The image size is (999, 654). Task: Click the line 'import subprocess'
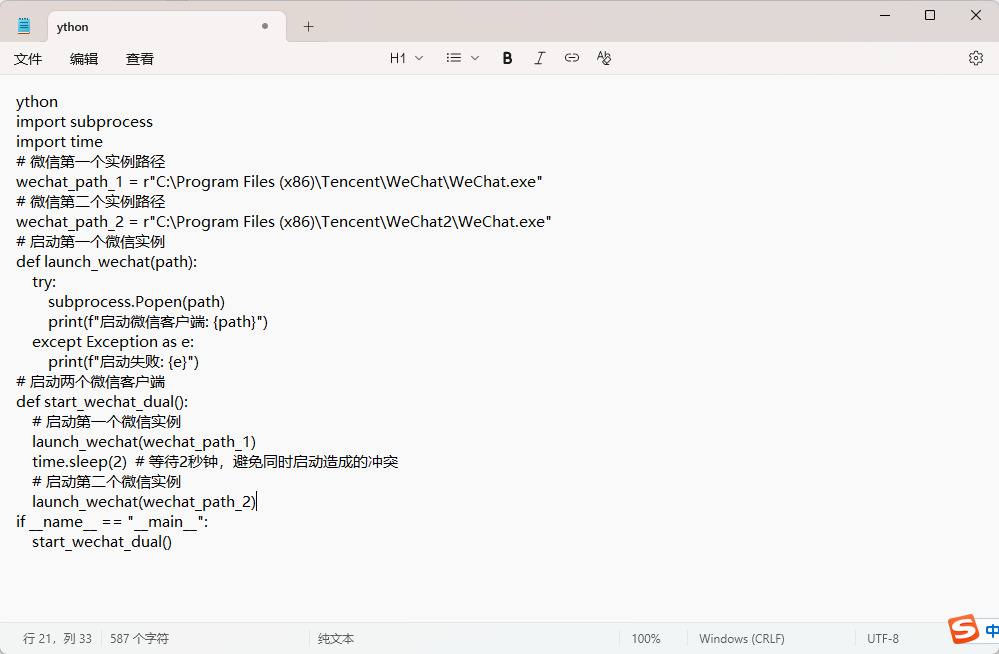84,122
